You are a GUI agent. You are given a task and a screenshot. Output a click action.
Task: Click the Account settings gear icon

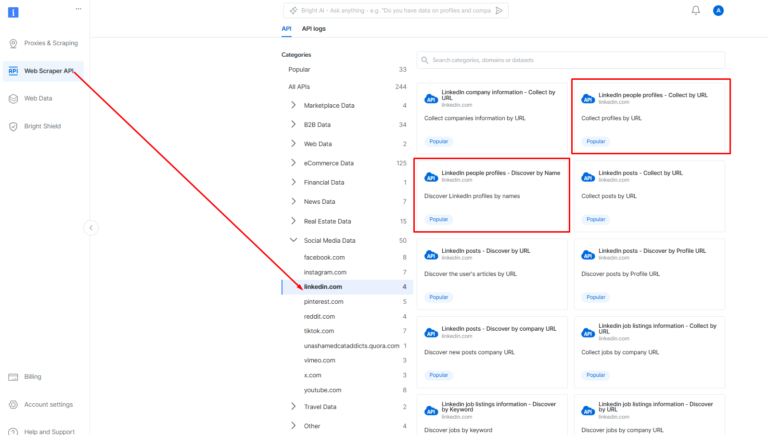coord(13,404)
